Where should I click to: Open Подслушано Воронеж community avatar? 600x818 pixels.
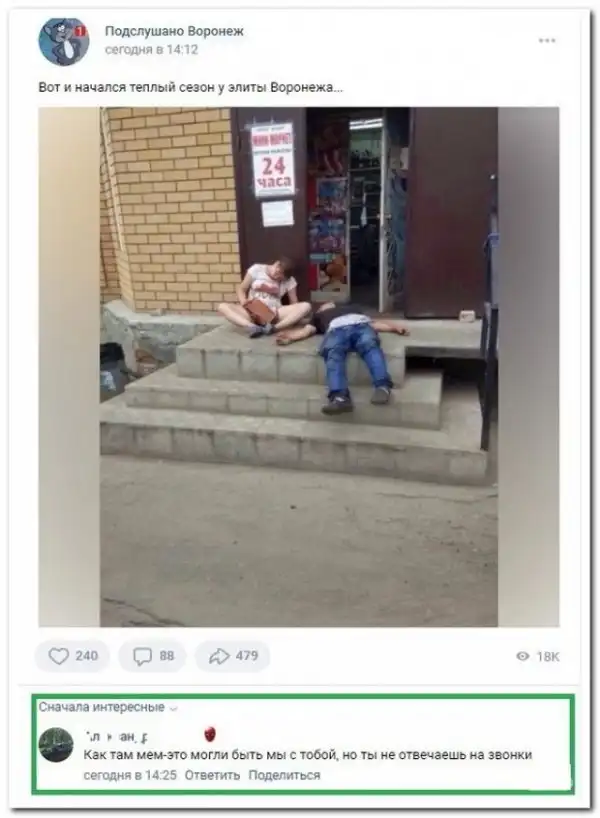tap(64, 41)
